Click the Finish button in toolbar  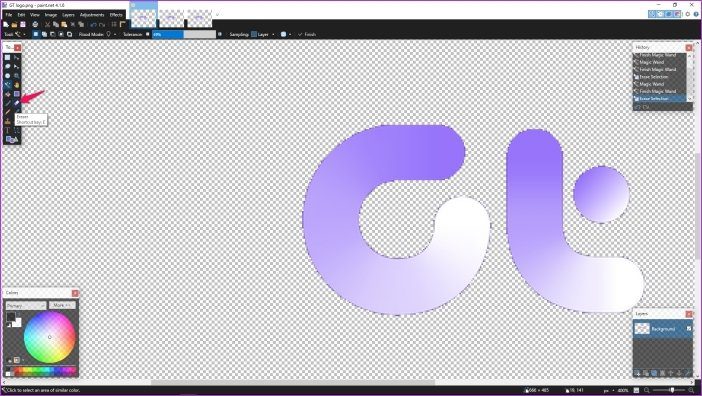[x=307, y=34]
